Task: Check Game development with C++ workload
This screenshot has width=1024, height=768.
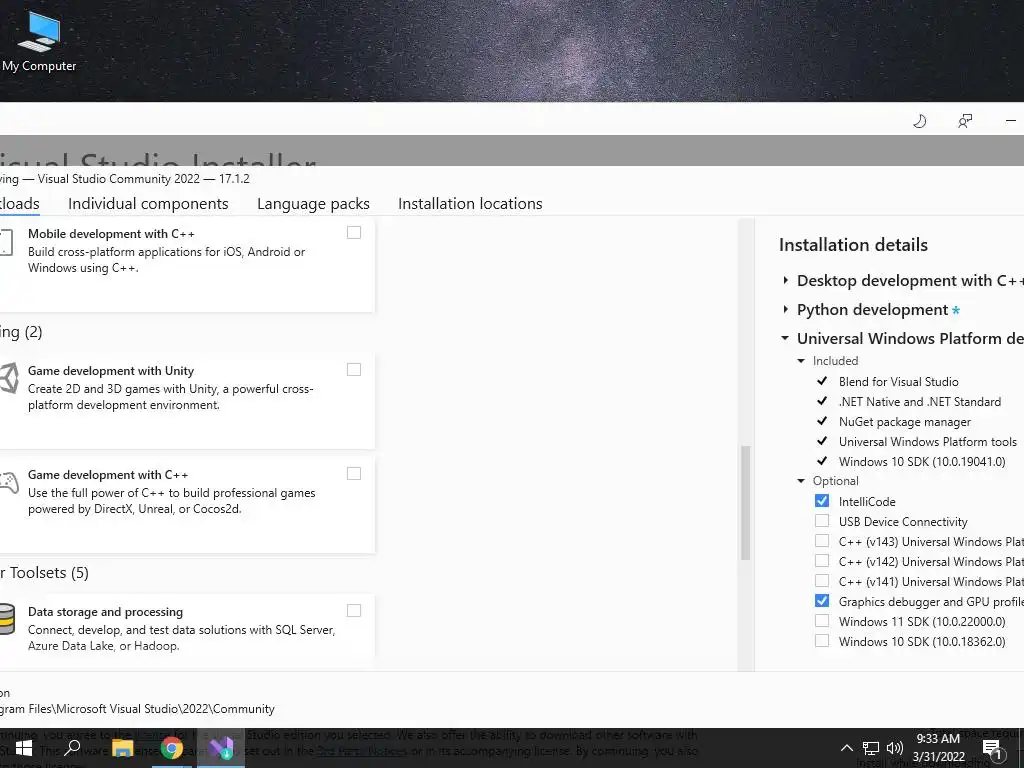Action: 354,473
